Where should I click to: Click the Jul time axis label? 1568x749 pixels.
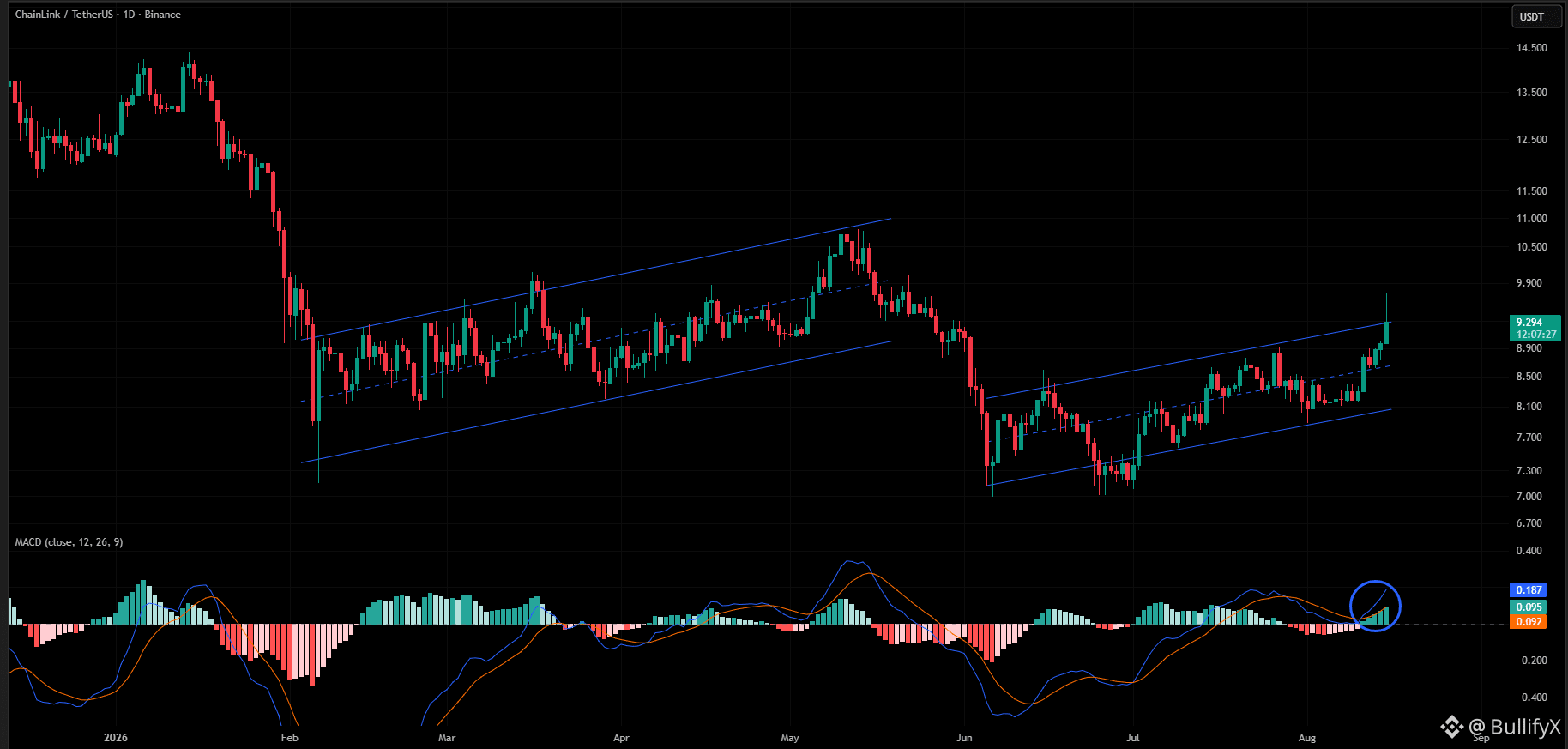(1133, 738)
